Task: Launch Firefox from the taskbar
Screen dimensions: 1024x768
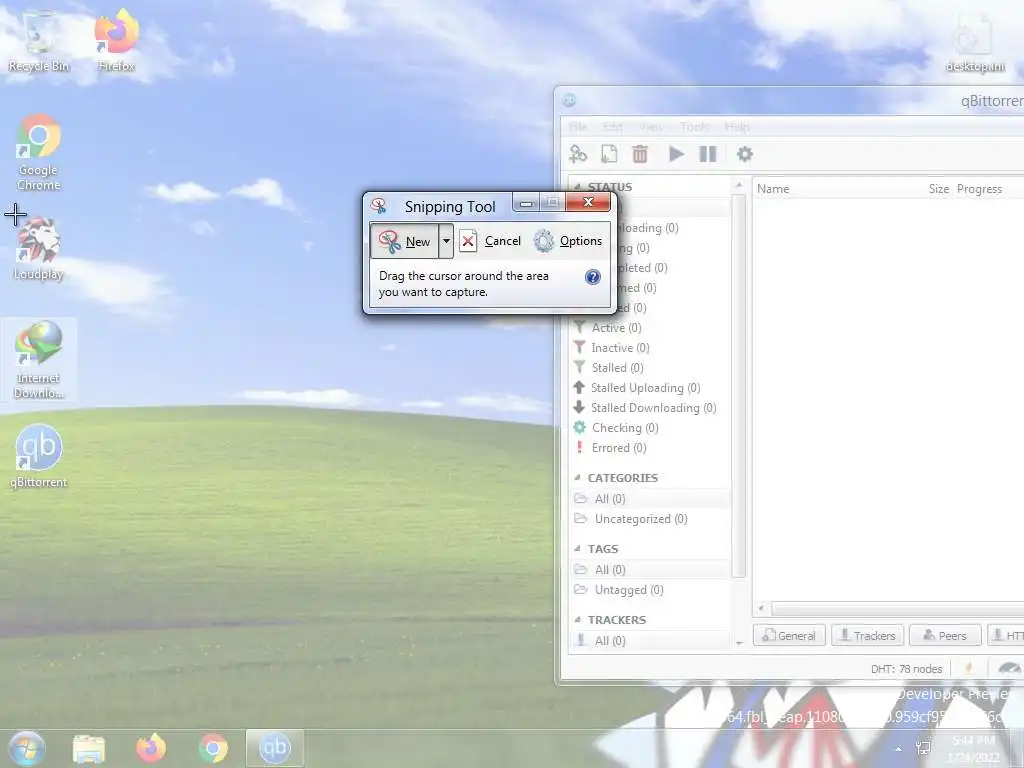Action: 151,748
